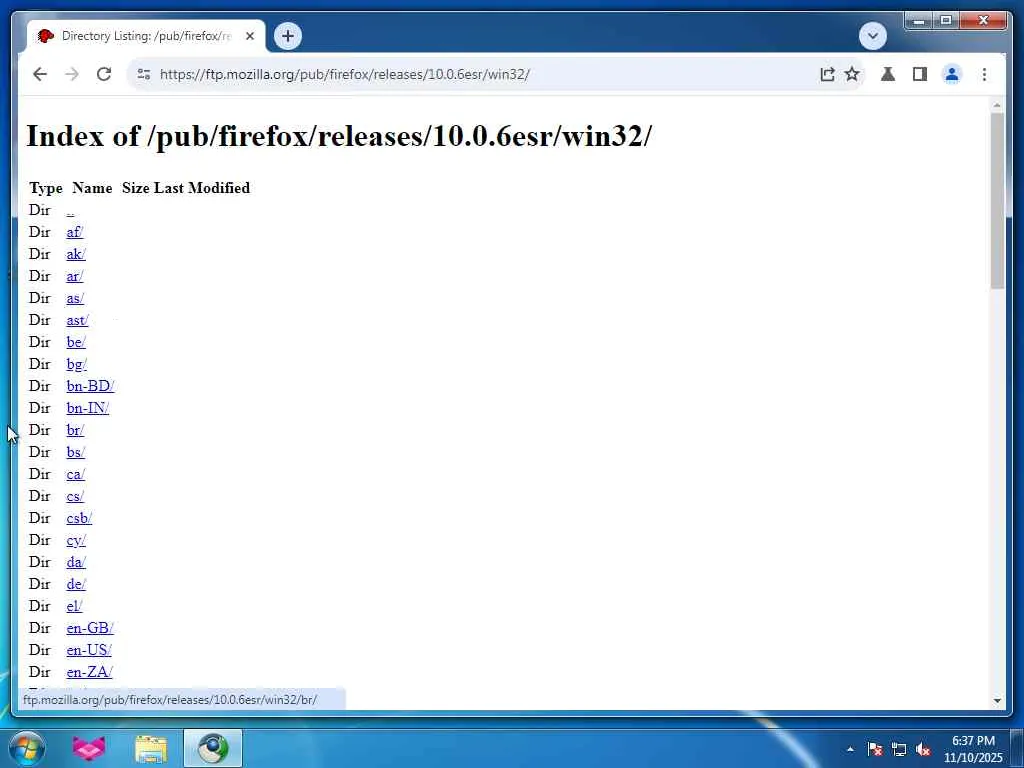This screenshot has width=1024, height=768.
Task: Show hidden system tray icons
Action: pos(850,749)
